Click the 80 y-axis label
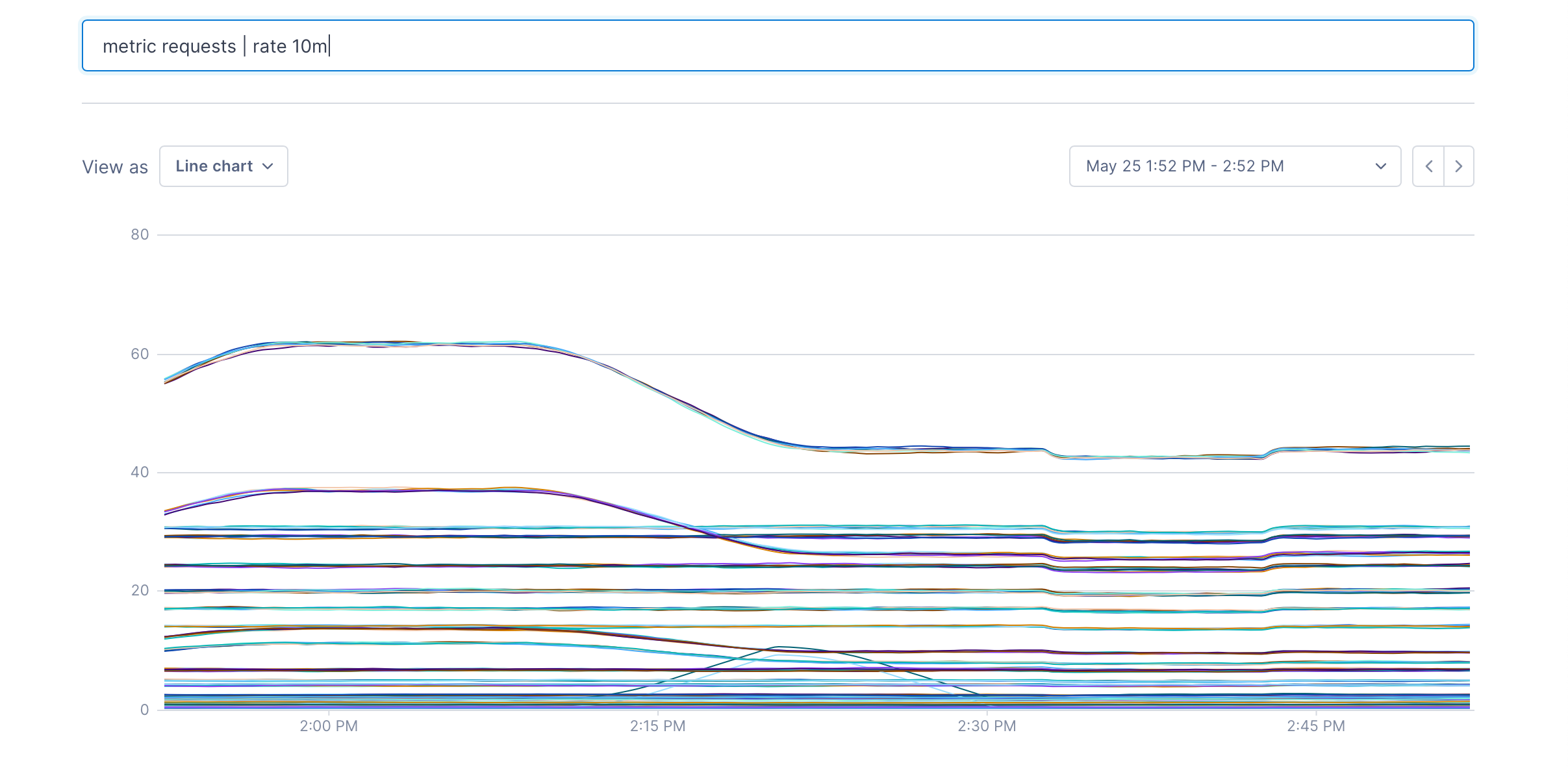 (140, 234)
